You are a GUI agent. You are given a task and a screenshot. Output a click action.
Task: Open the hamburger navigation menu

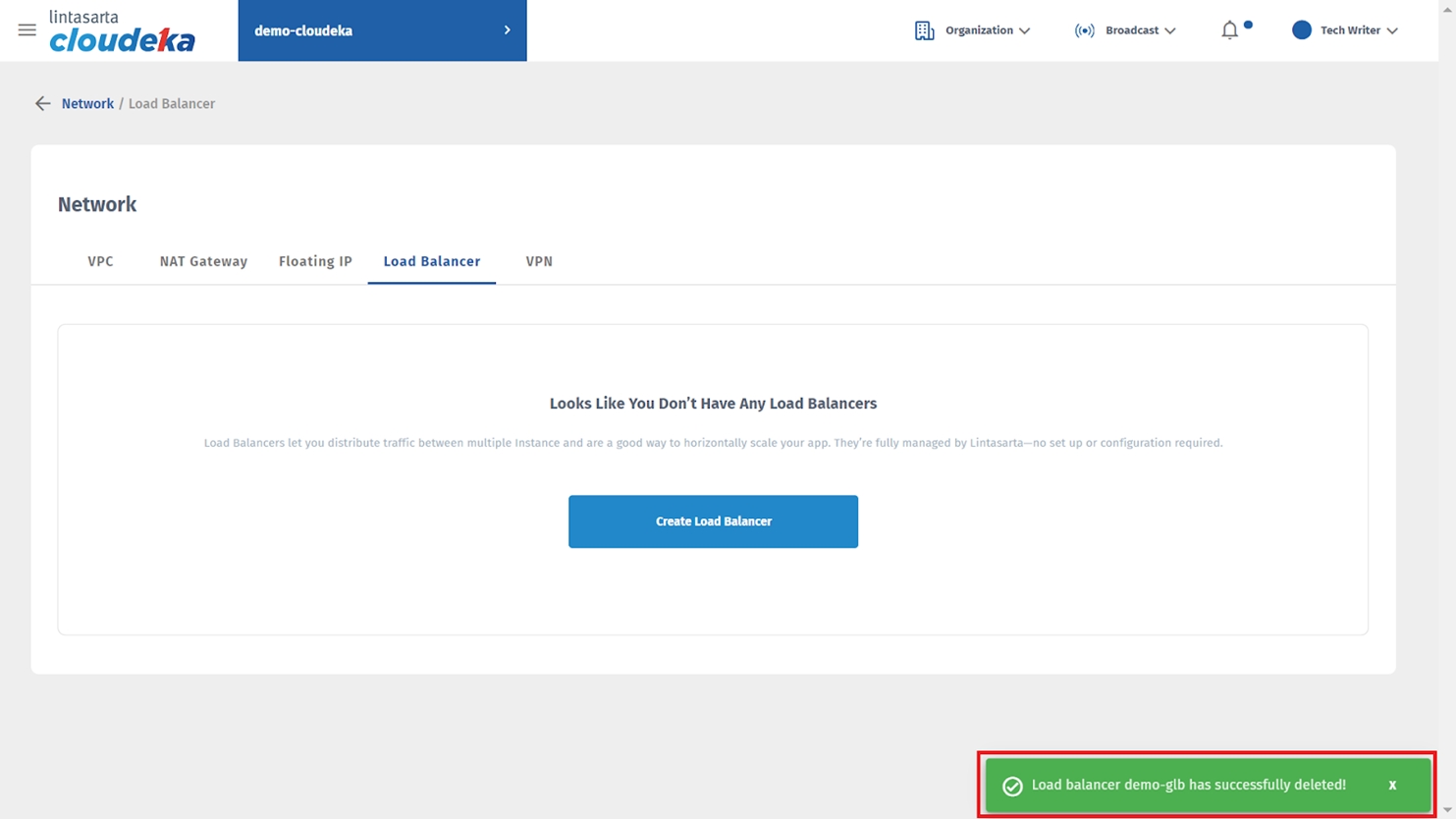coord(27,30)
